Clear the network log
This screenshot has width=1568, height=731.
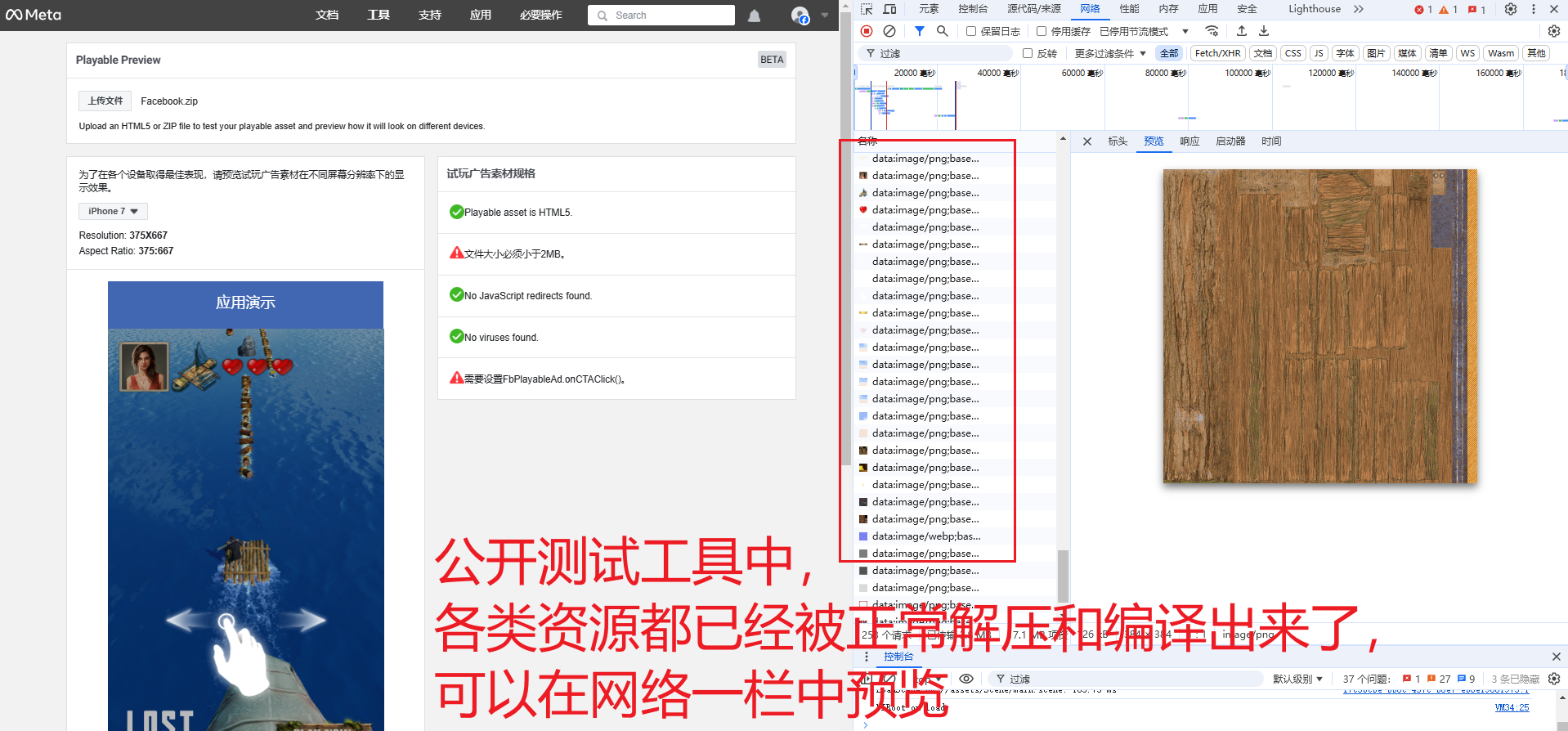(x=889, y=31)
